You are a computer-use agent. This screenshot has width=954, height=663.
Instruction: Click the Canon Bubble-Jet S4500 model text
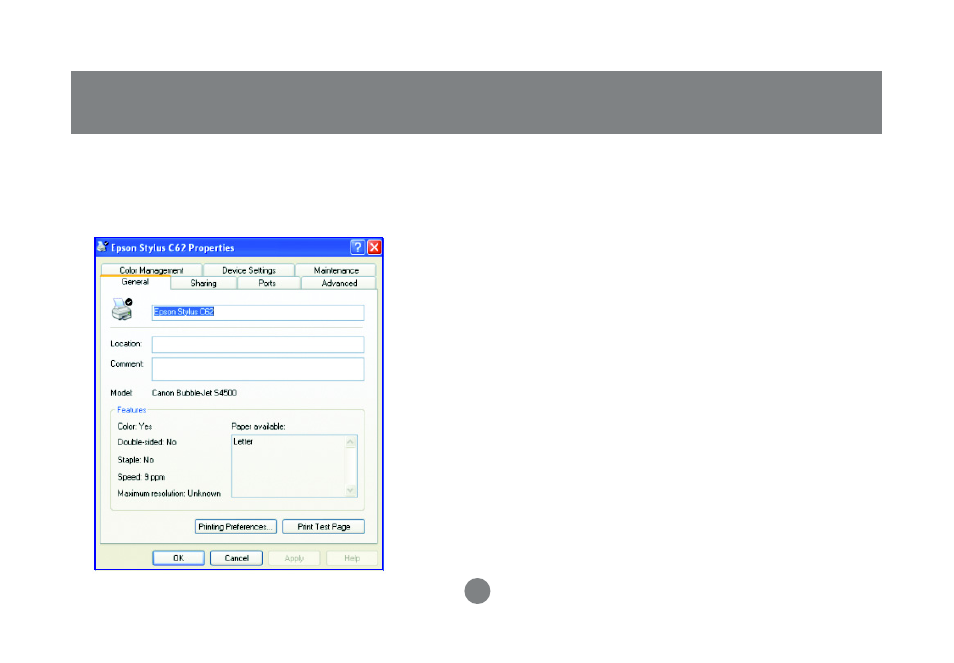pyautogui.click(x=194, y=393)
